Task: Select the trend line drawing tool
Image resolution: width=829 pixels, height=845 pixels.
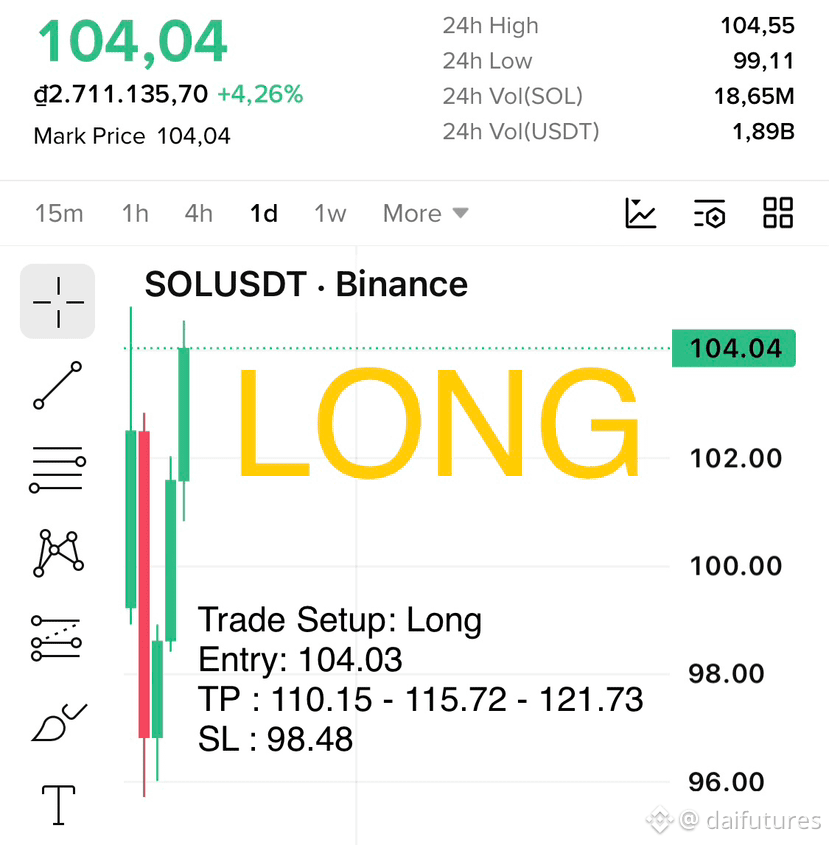Action: [58, 385]
